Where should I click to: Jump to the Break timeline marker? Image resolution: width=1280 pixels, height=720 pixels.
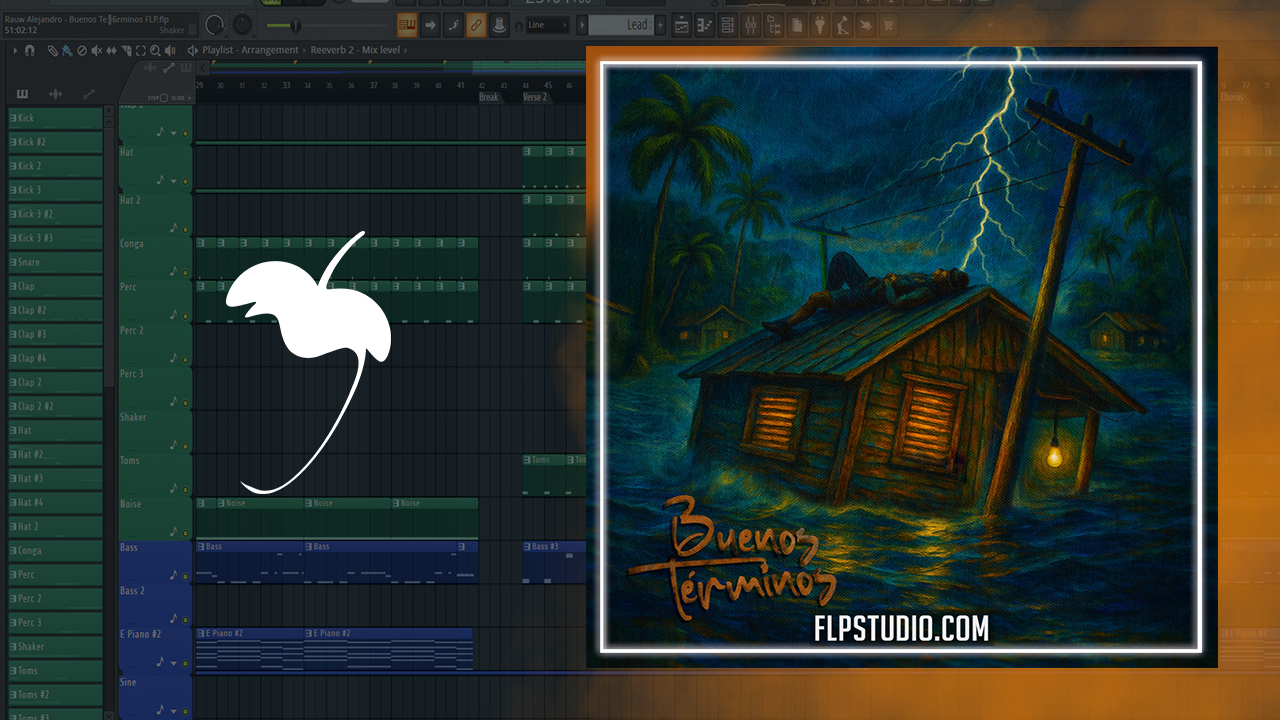click(x=488, y=97)
